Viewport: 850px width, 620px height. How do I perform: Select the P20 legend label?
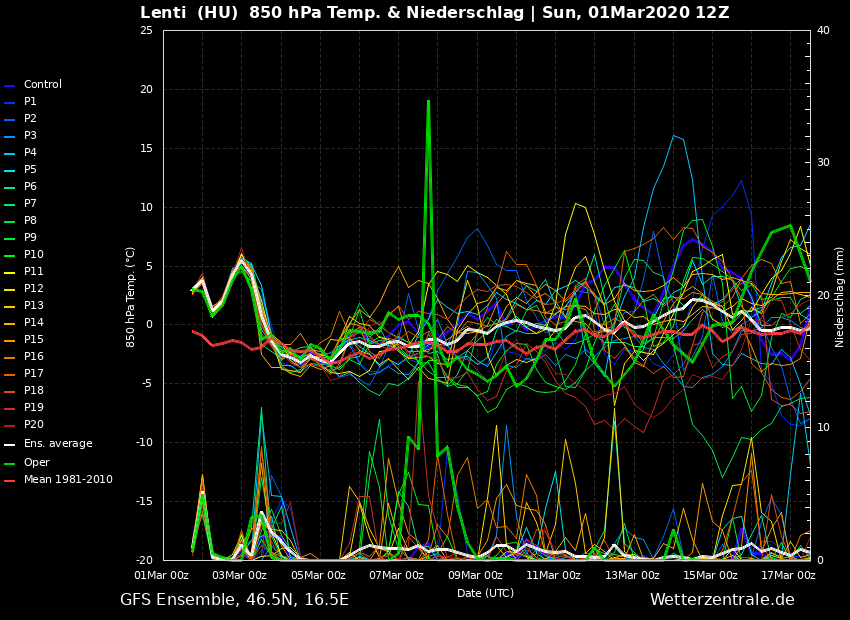33,425
